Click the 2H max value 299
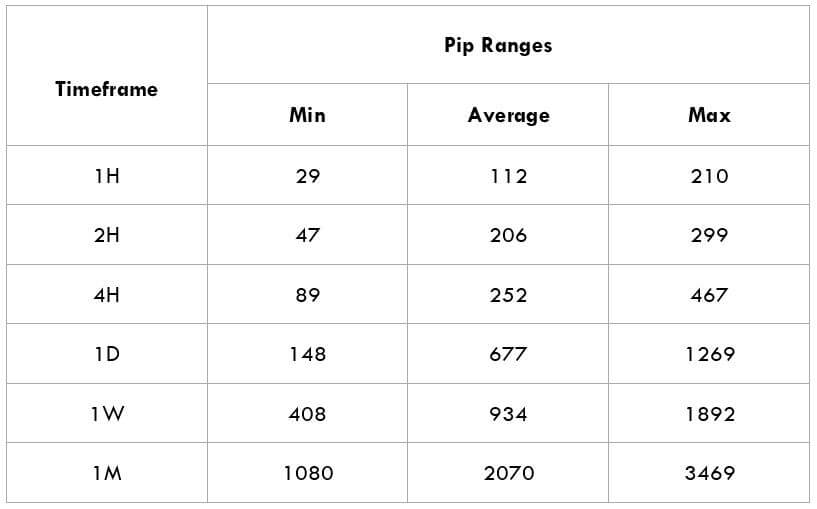Screen dimensions: 817x509 click(x=709, y=235)
